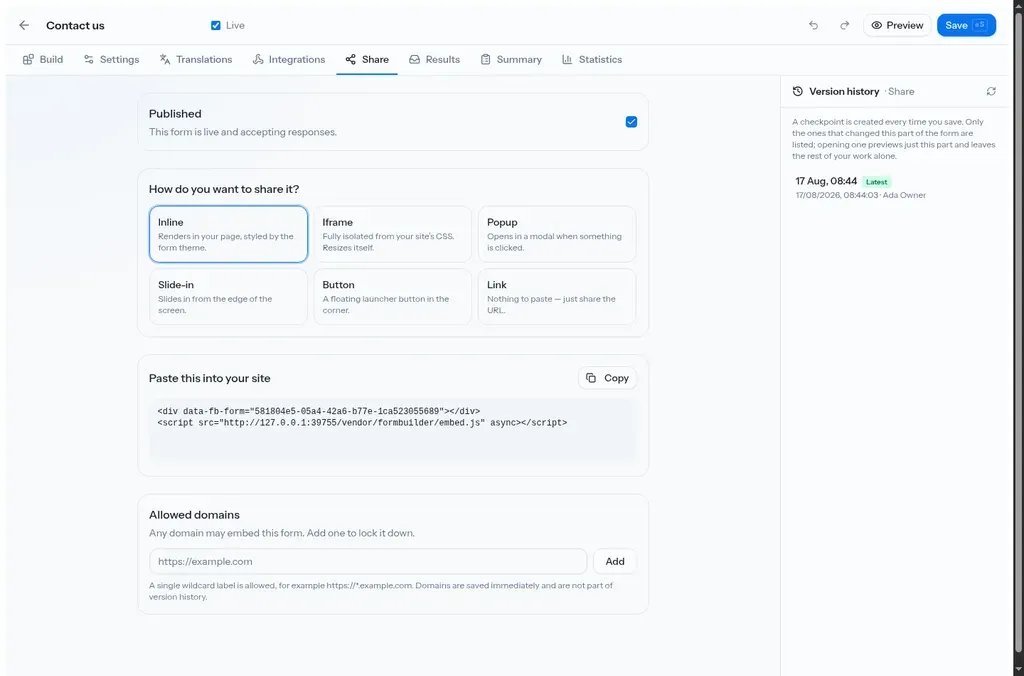The image size is (1024, 676).
Task: Switch to the Translations tab
Action: pos(196,59)
